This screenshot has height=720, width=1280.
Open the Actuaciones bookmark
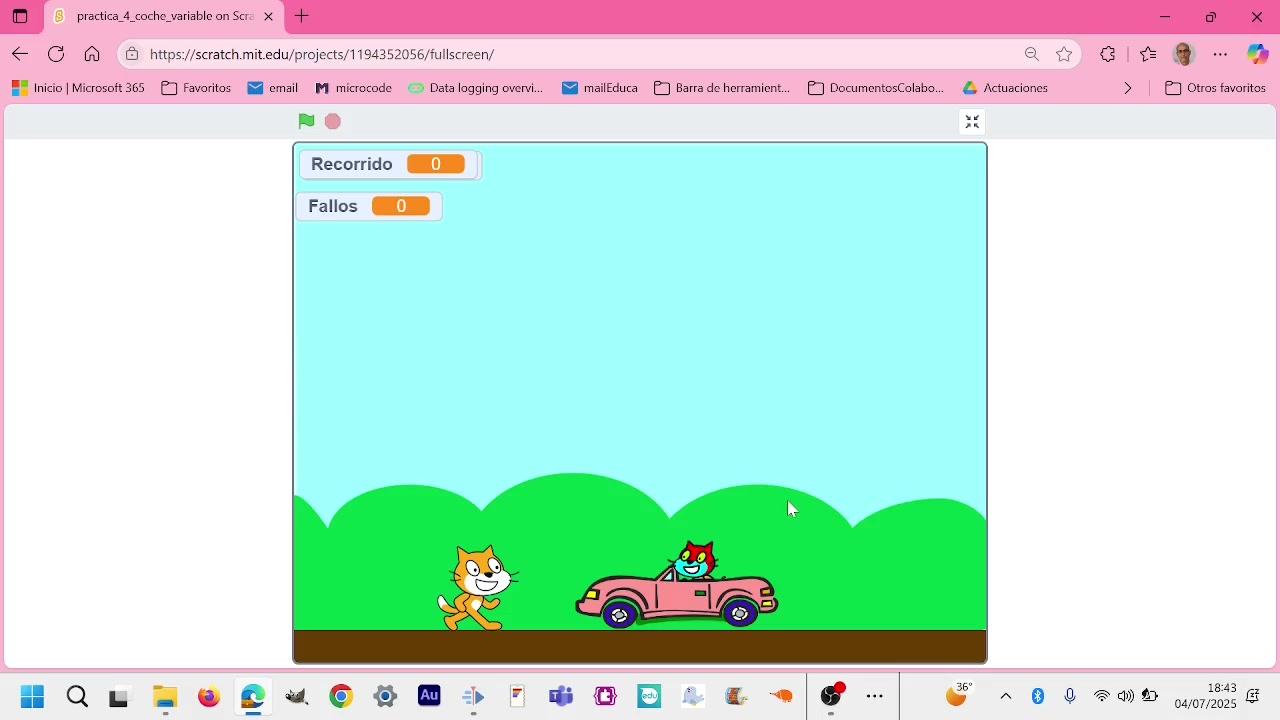pyautogui.click(x=1005, y=88)
